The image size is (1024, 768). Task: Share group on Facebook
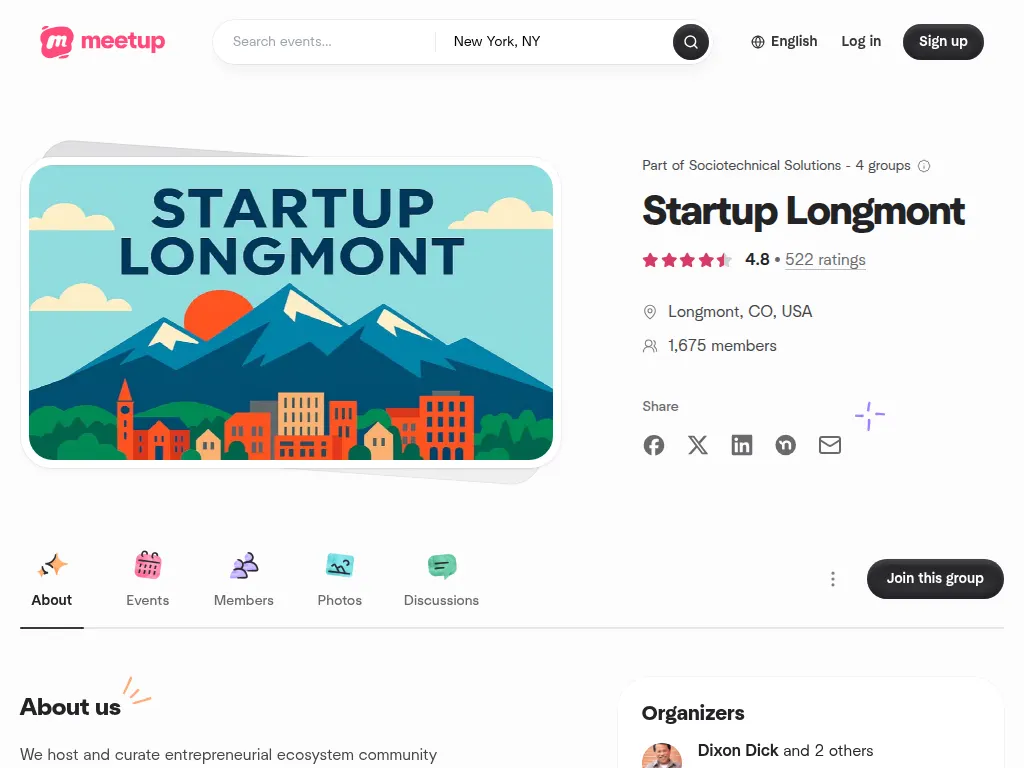(x=654, y=445)
